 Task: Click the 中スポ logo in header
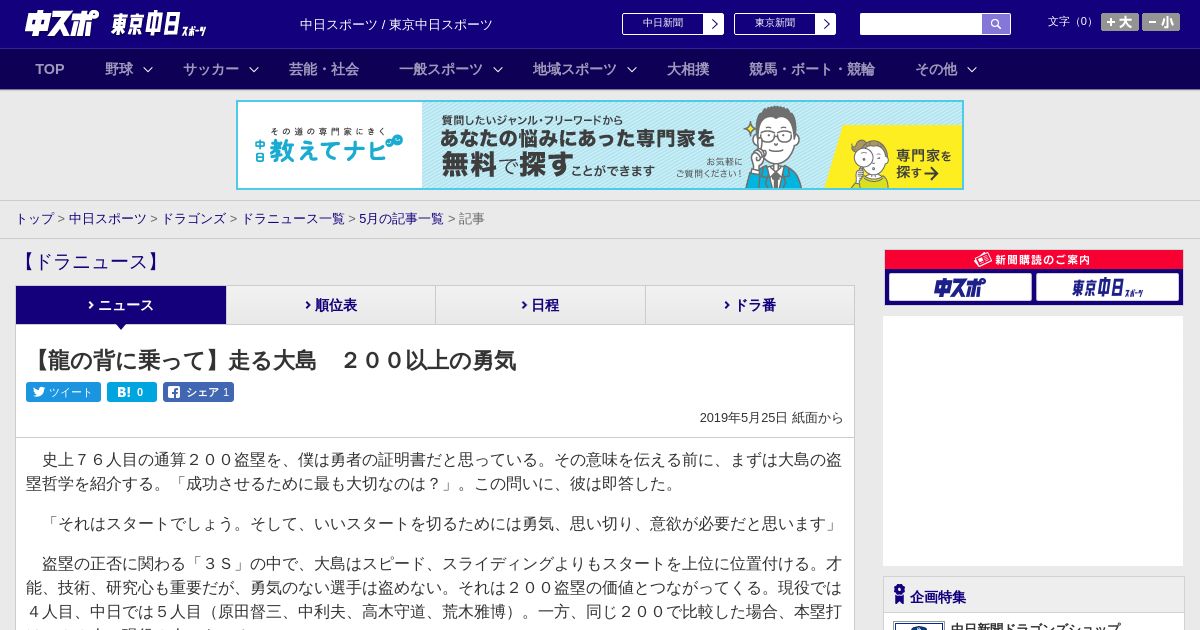[x=62, y=24]
